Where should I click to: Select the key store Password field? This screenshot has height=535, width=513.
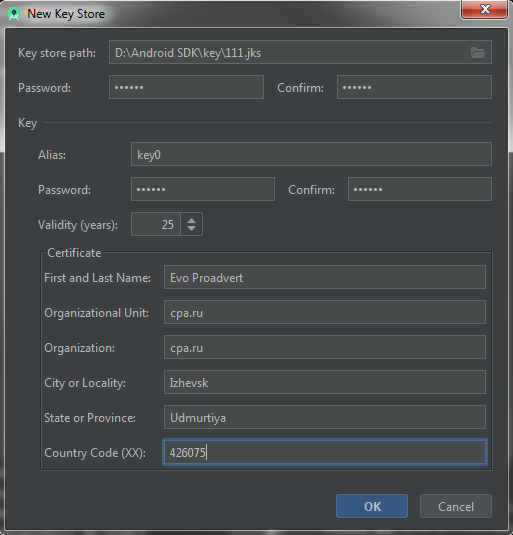(186, 87)
